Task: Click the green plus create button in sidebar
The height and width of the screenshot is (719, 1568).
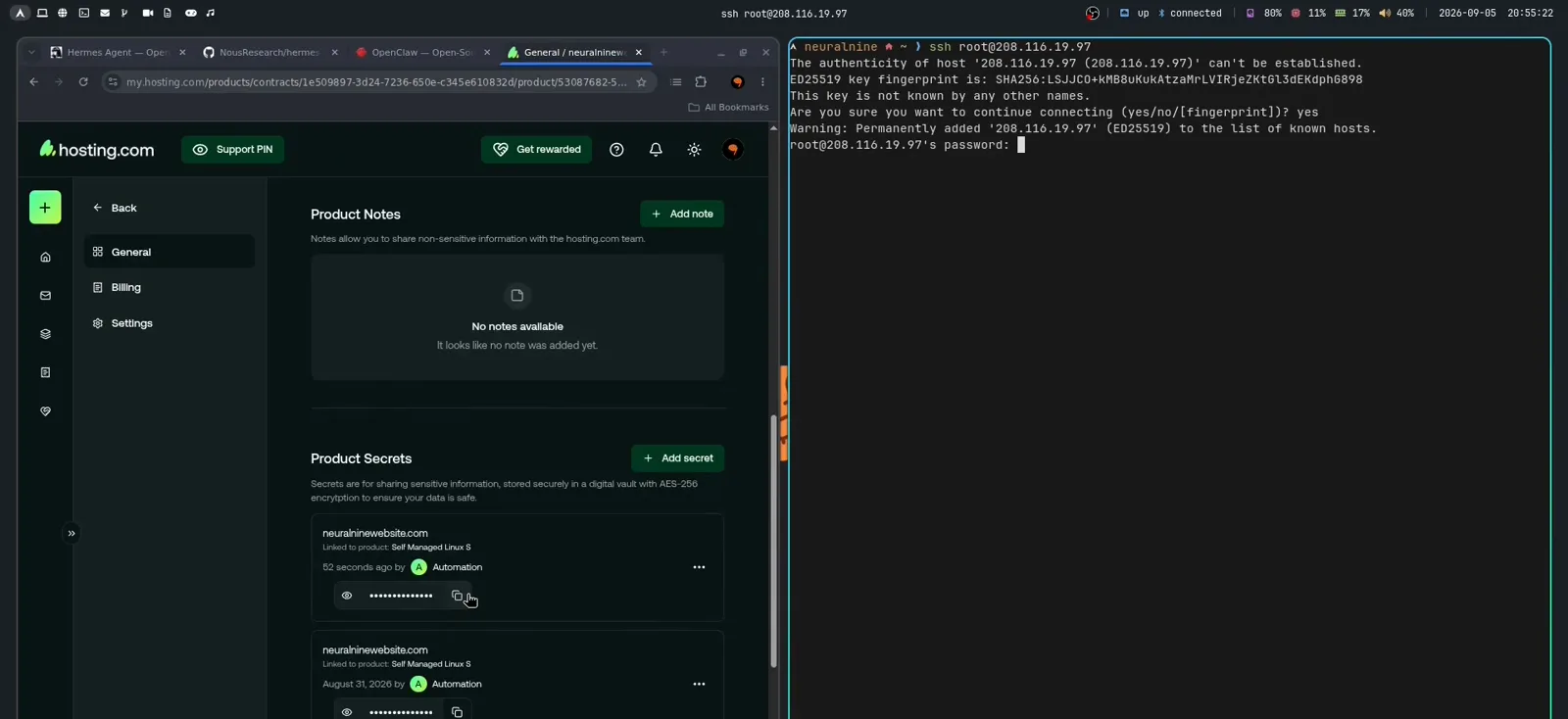Action: 45,208
